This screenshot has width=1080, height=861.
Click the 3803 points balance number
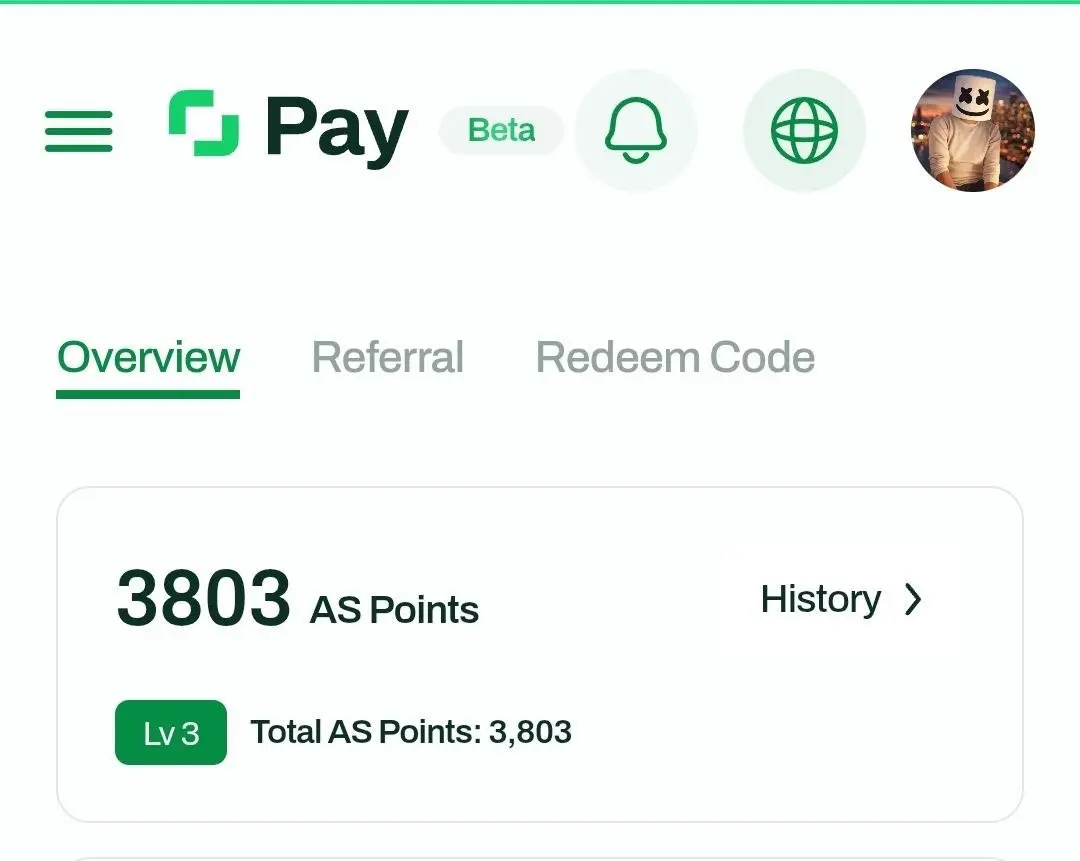click(204, 598)
